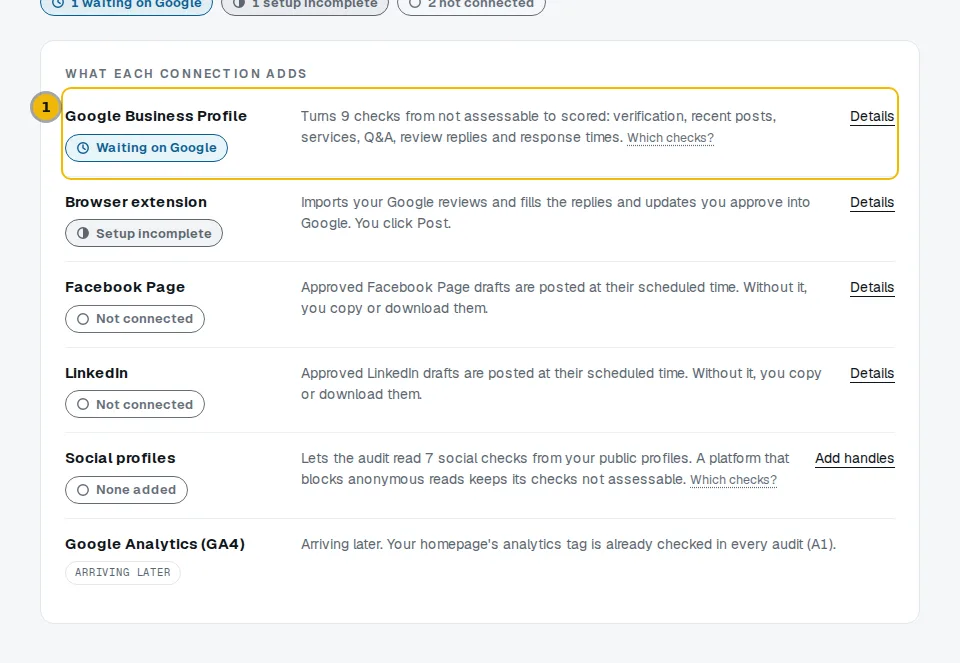Click the Google Analytics (GA4) heading

[x=155, y=544]
